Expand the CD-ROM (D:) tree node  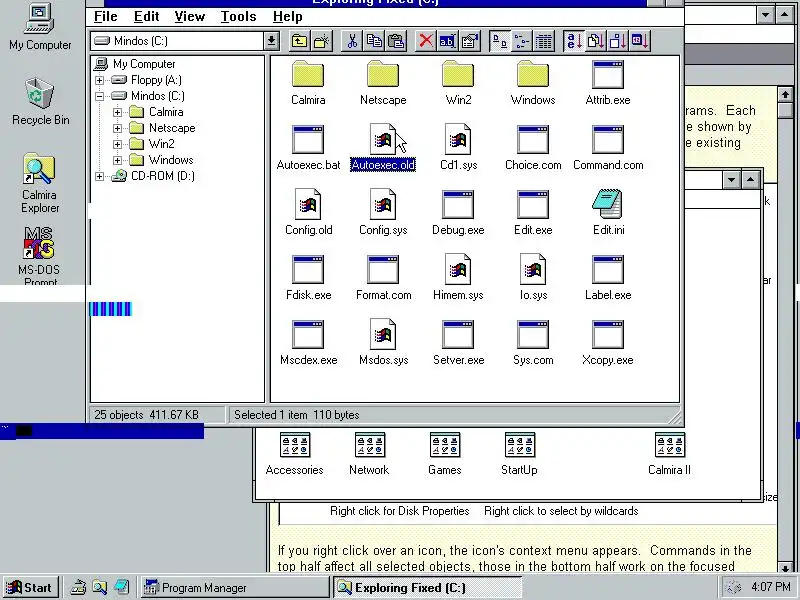click(x=99, y=176)
